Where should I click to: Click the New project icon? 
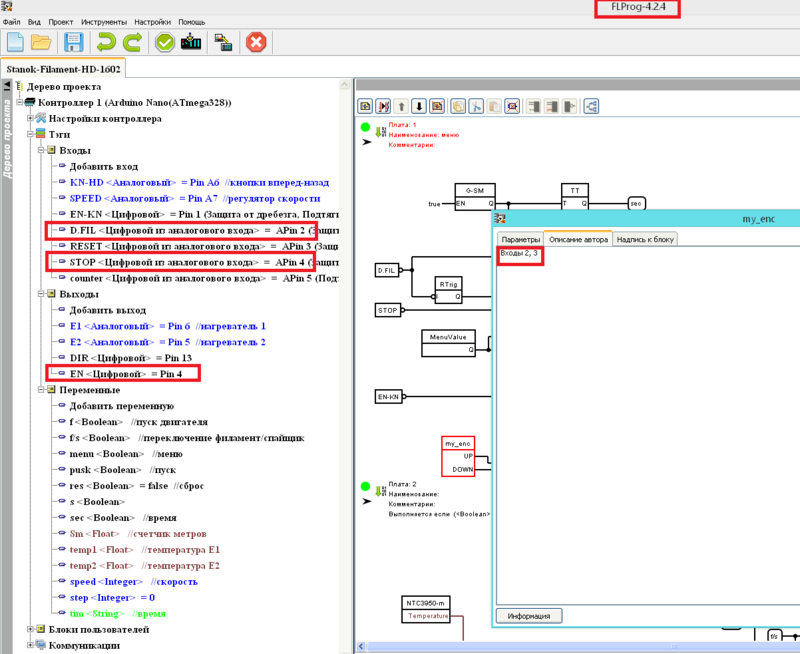pos(15,42)
